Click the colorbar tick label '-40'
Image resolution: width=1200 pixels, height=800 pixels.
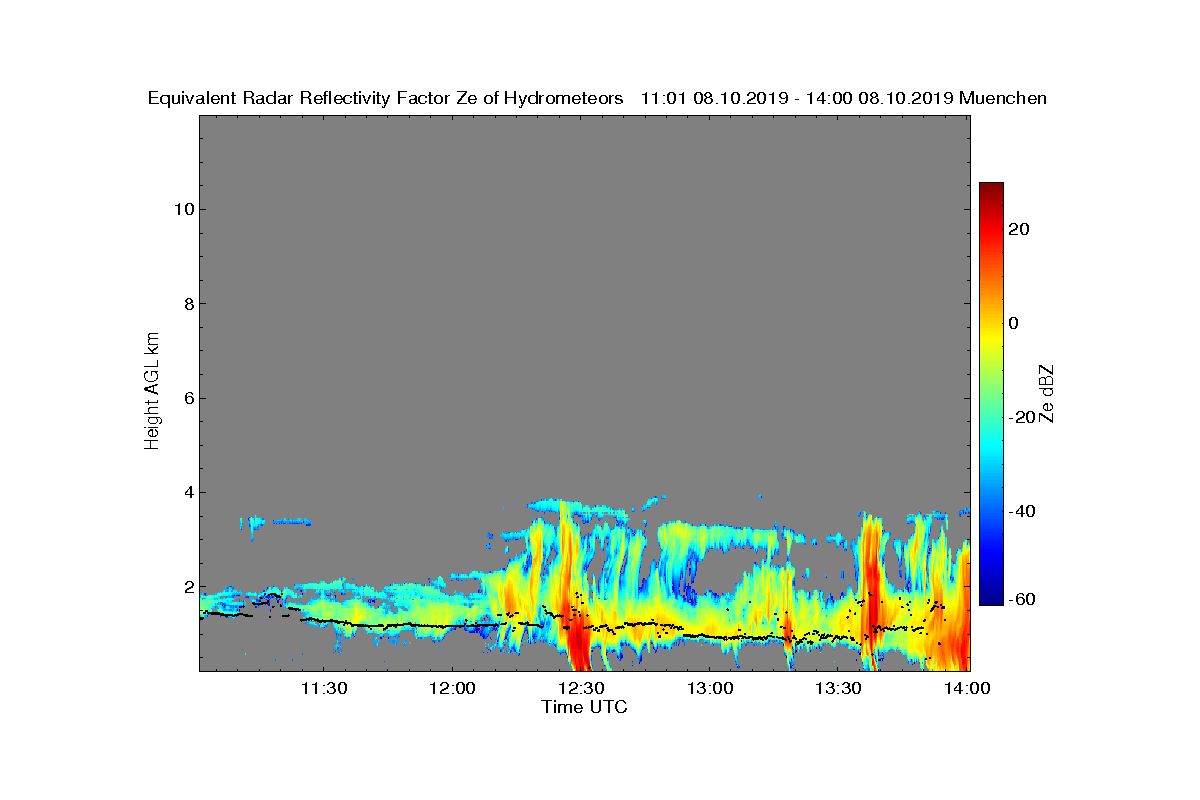1019,511
